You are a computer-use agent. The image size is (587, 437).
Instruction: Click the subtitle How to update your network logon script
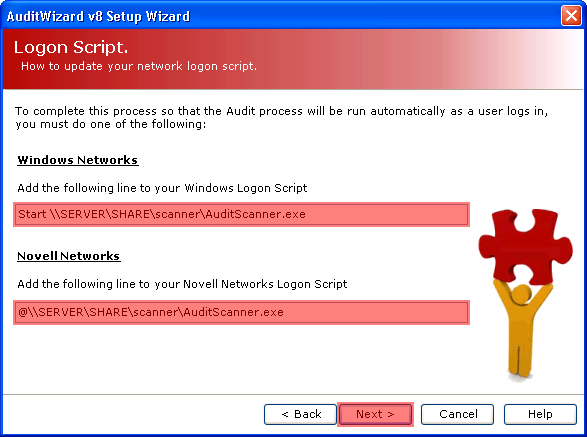tap(139, 66)
